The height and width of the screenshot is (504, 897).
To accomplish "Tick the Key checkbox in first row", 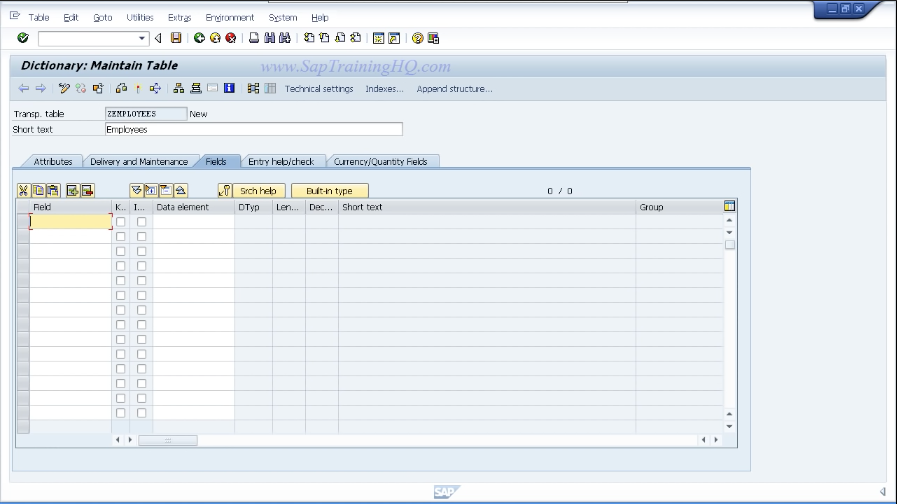I will tap(121, 222).
